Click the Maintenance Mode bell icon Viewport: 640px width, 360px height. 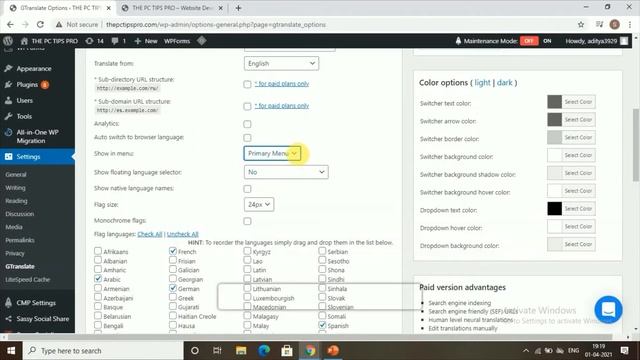(x=458, y=41)
